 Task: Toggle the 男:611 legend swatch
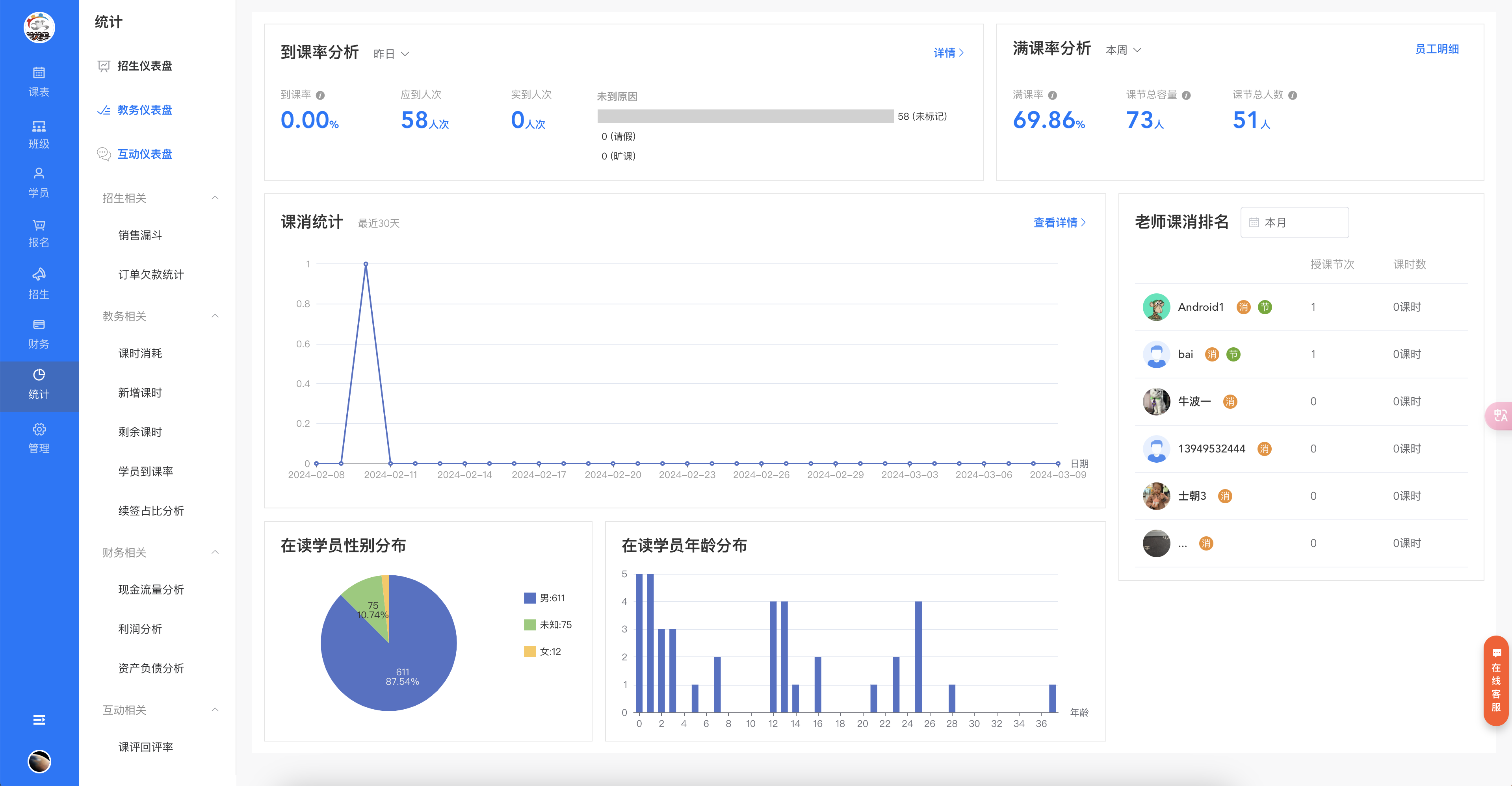point(529,598)
